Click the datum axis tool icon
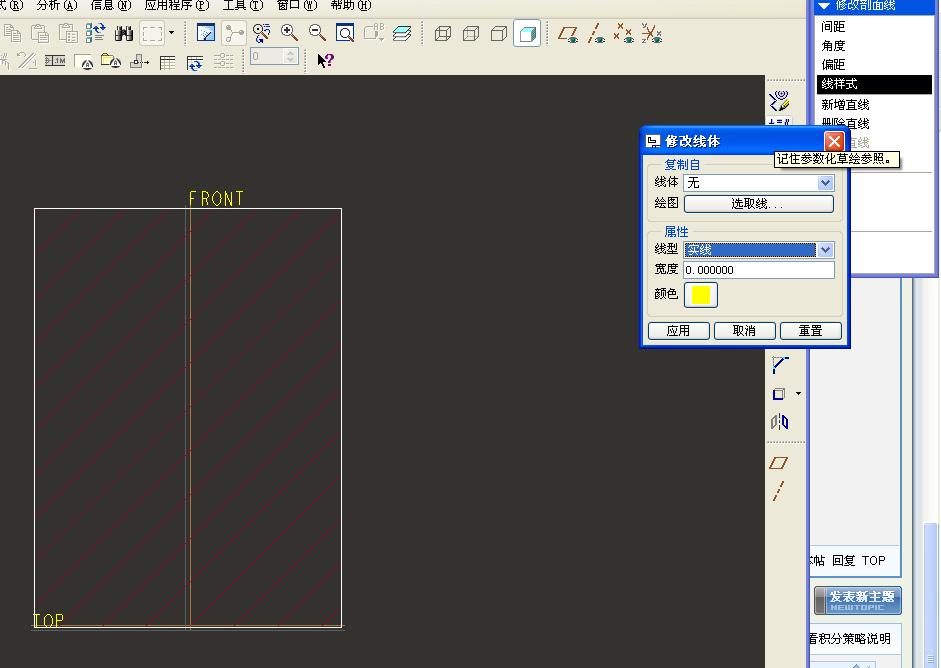This screenshot has width=941, height=668. [x=779, y=491]
